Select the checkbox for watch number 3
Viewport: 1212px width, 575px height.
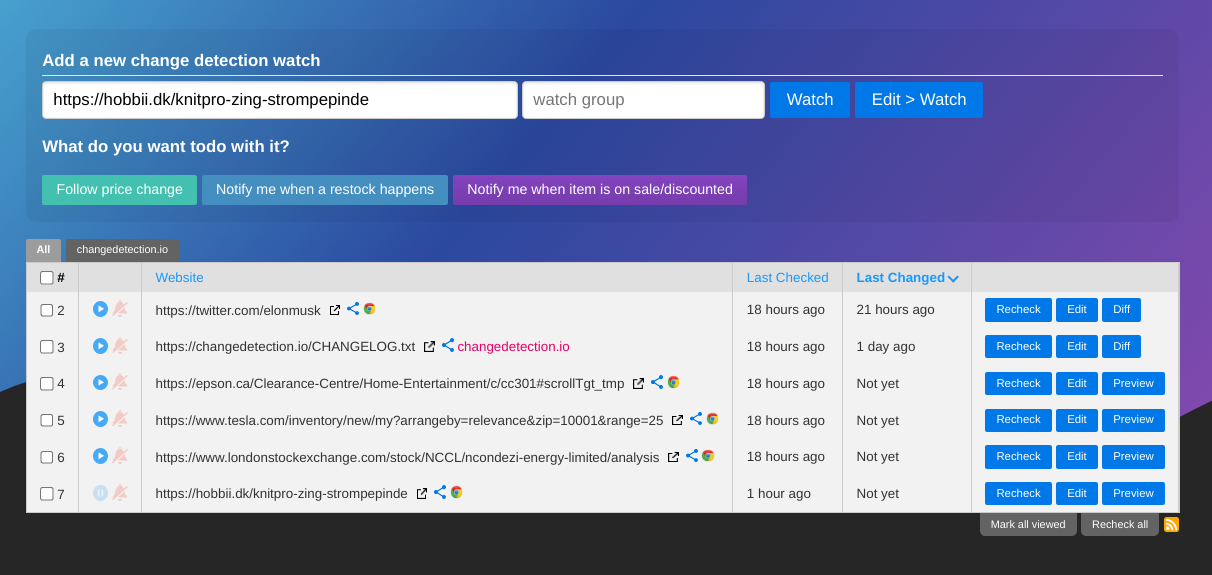tap(47, 347)
